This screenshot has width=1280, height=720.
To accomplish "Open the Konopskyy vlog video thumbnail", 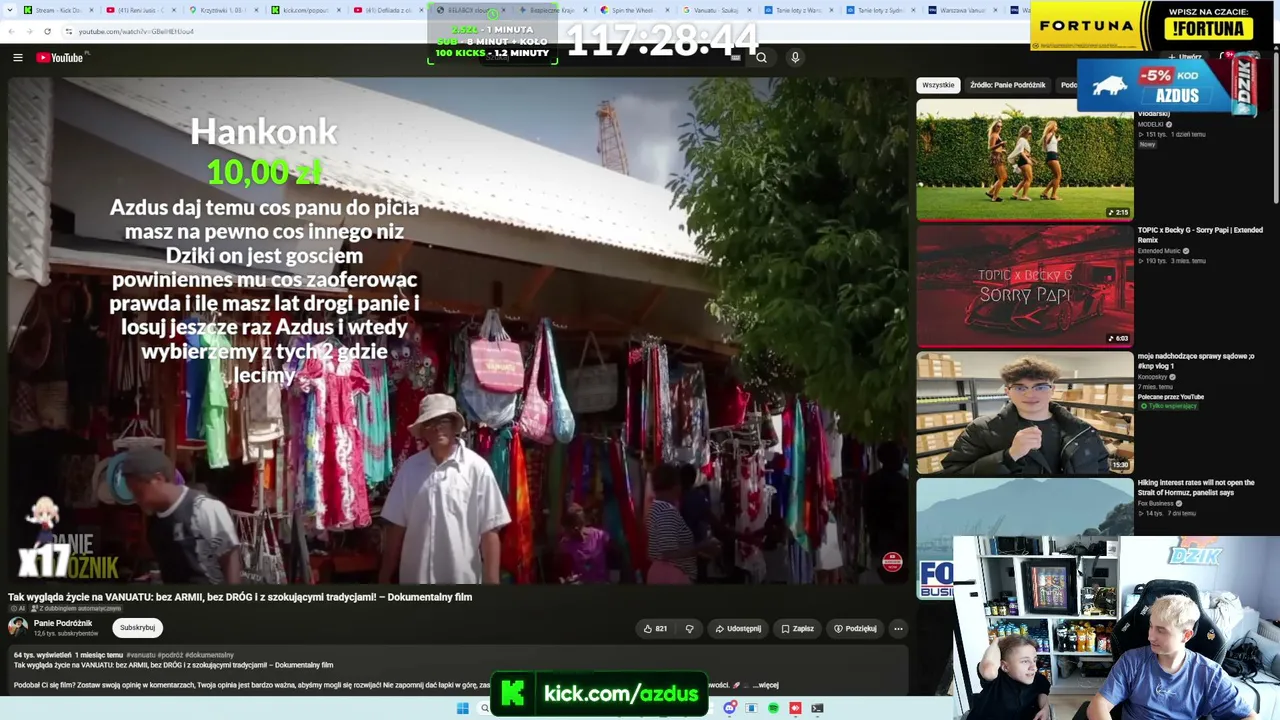I will click(1025, 413).
